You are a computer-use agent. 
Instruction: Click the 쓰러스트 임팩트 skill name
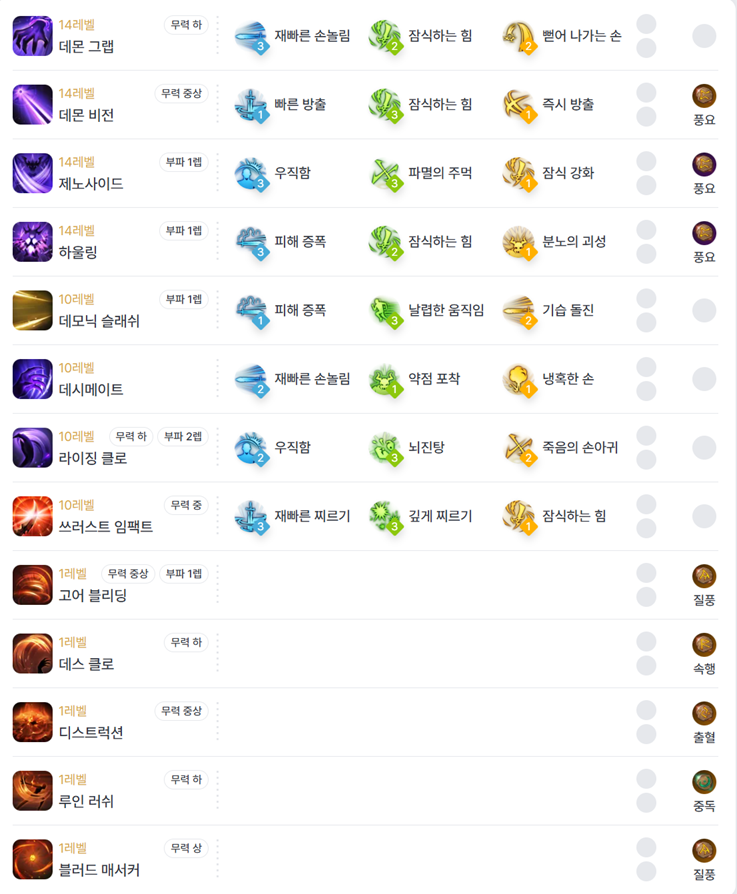[x=106, y=527]
